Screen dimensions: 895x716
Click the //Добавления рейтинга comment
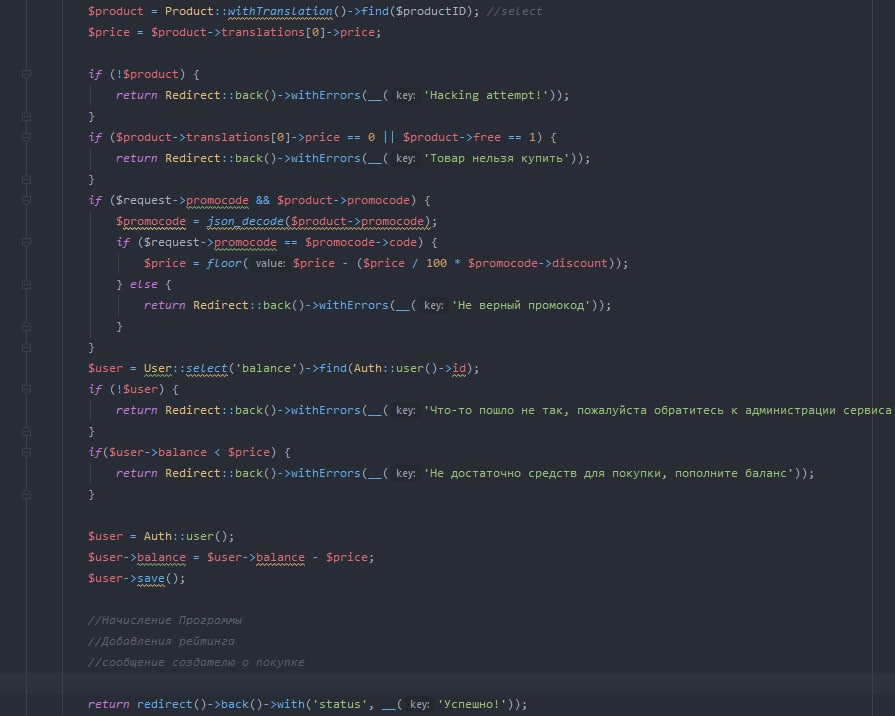click(162, 641)
